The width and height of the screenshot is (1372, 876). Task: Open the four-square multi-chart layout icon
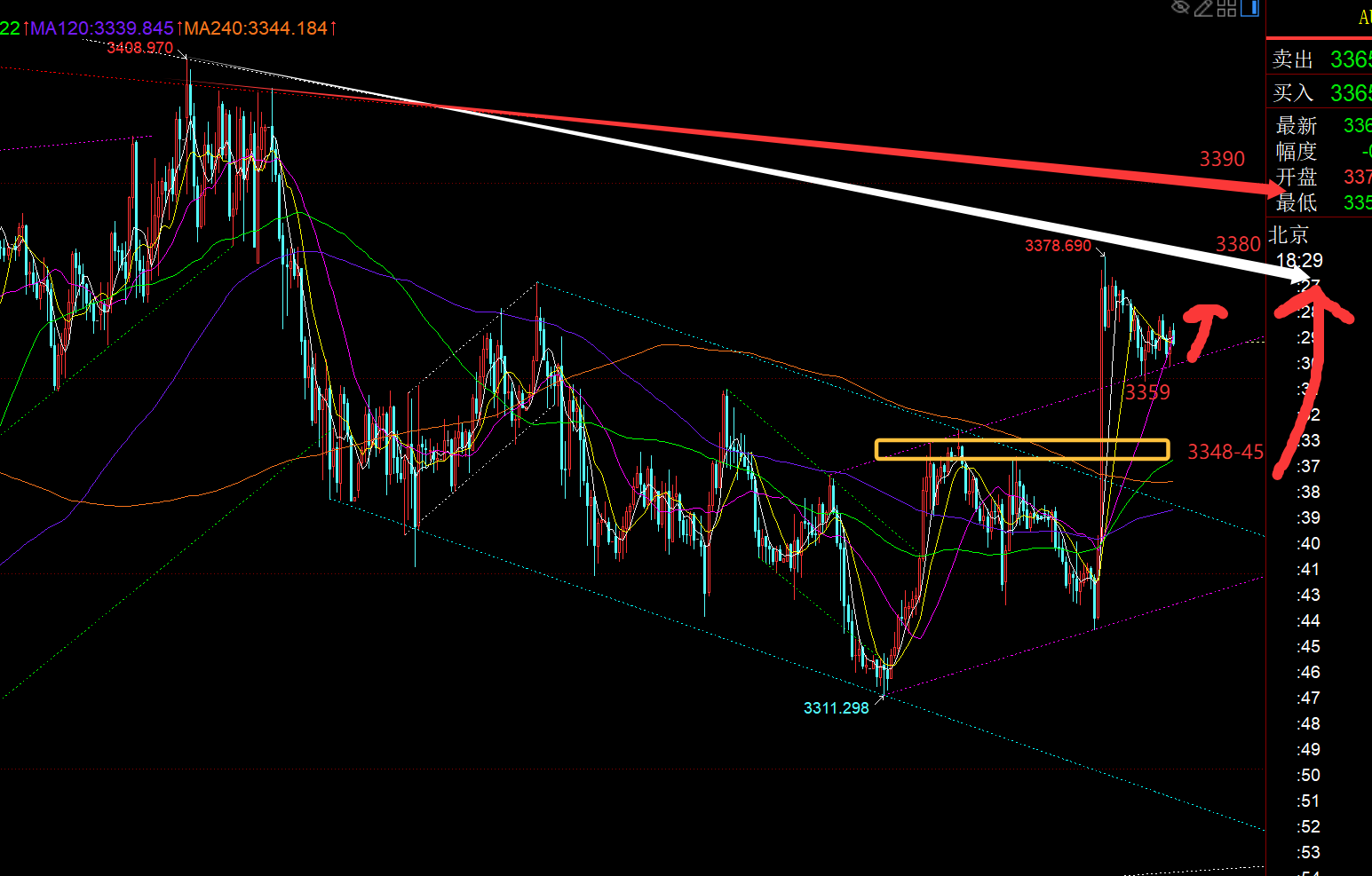(x=1227, y=9)
